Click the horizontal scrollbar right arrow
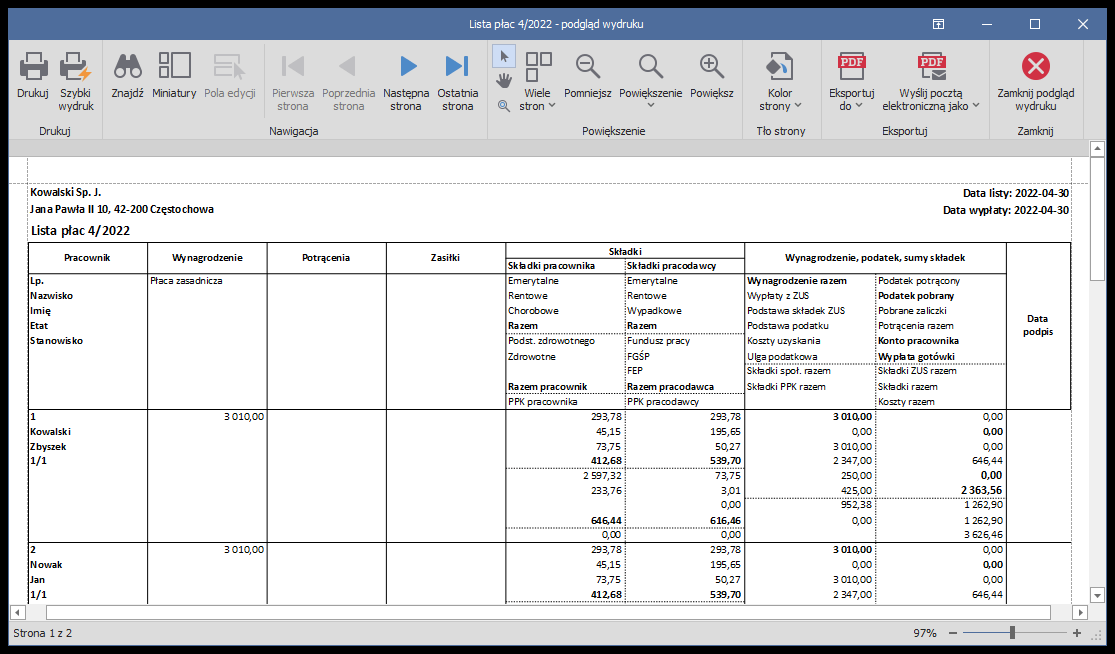This screenshot has height=654, width=1115. [1080, 612]
